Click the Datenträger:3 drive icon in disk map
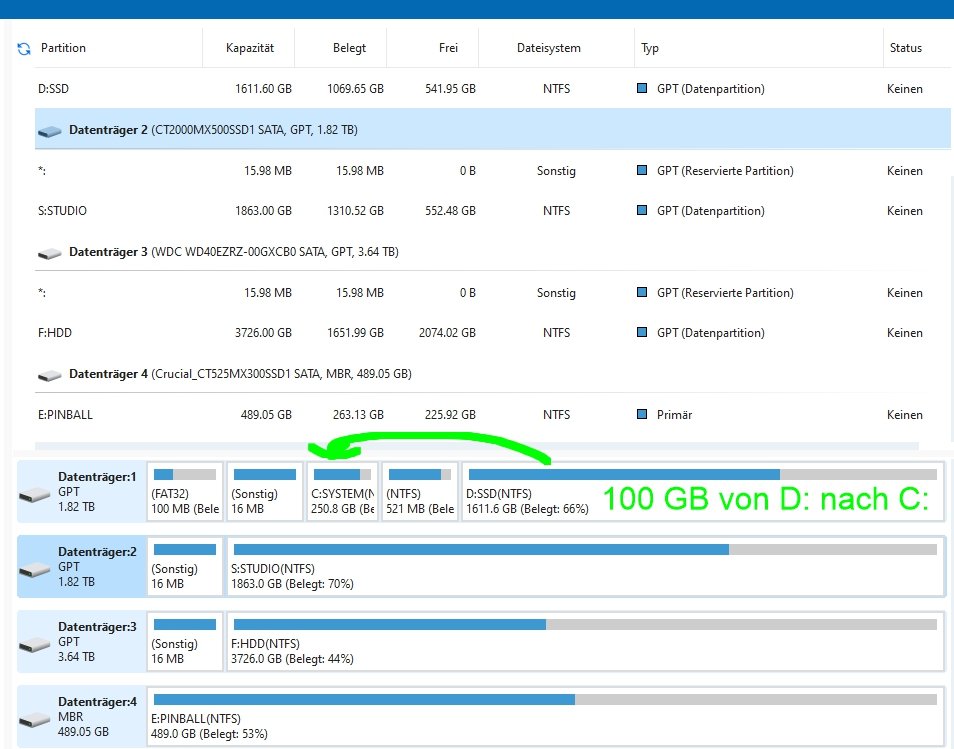 pos(35,645)
